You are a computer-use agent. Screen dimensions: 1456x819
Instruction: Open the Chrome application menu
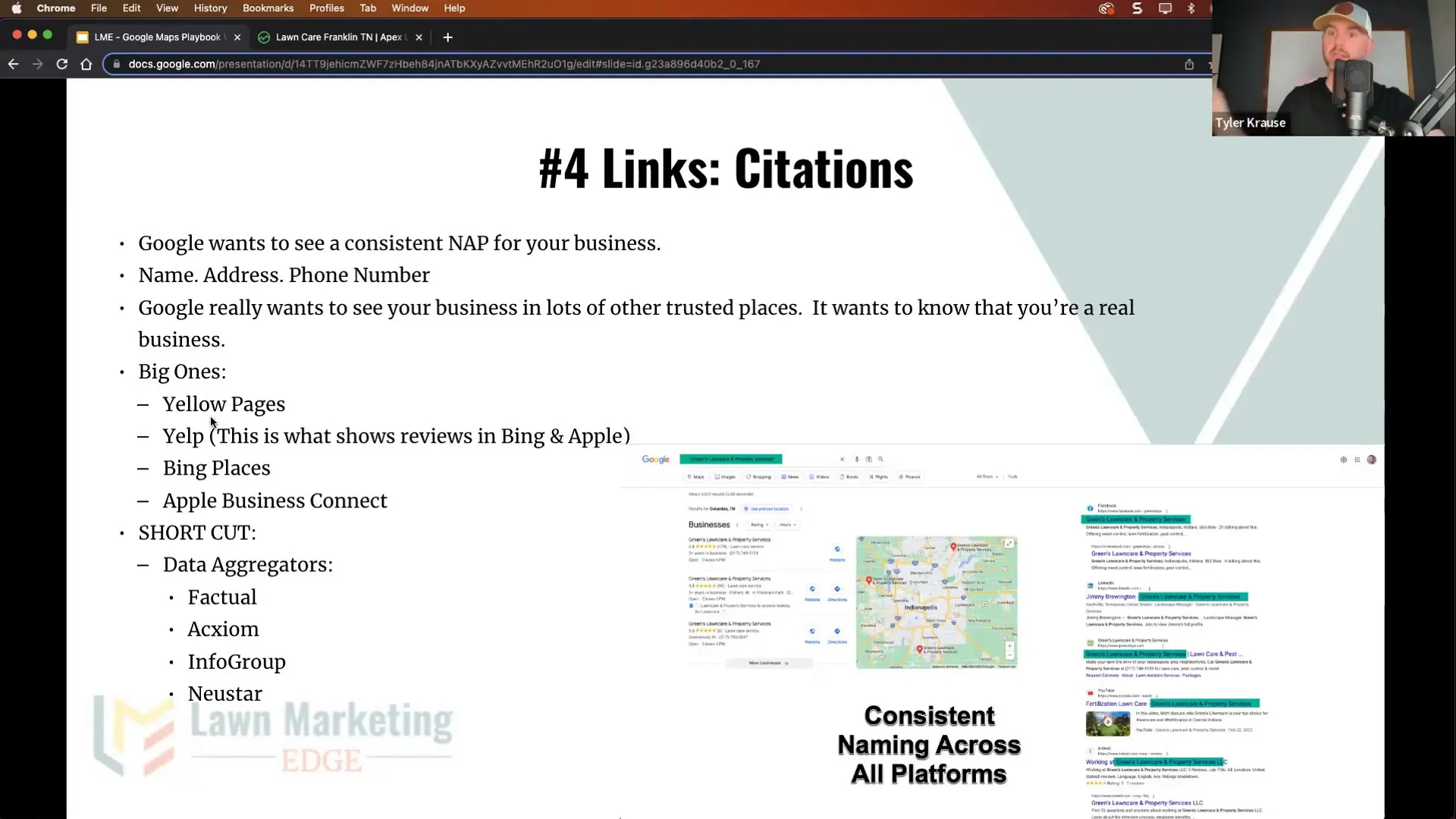(56, 8)
